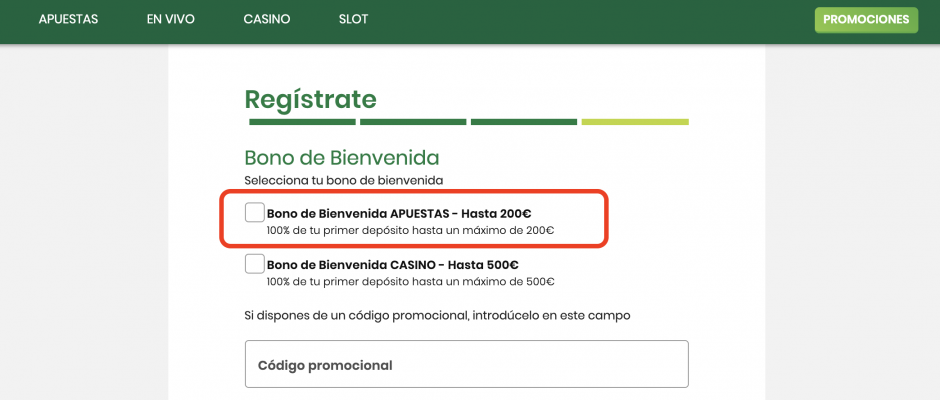The width and height of the screenshot is (940, 400).
Task: Click the 'Selecciona tu bono de bienvenida' text
Action: click(x=343, y=180)
